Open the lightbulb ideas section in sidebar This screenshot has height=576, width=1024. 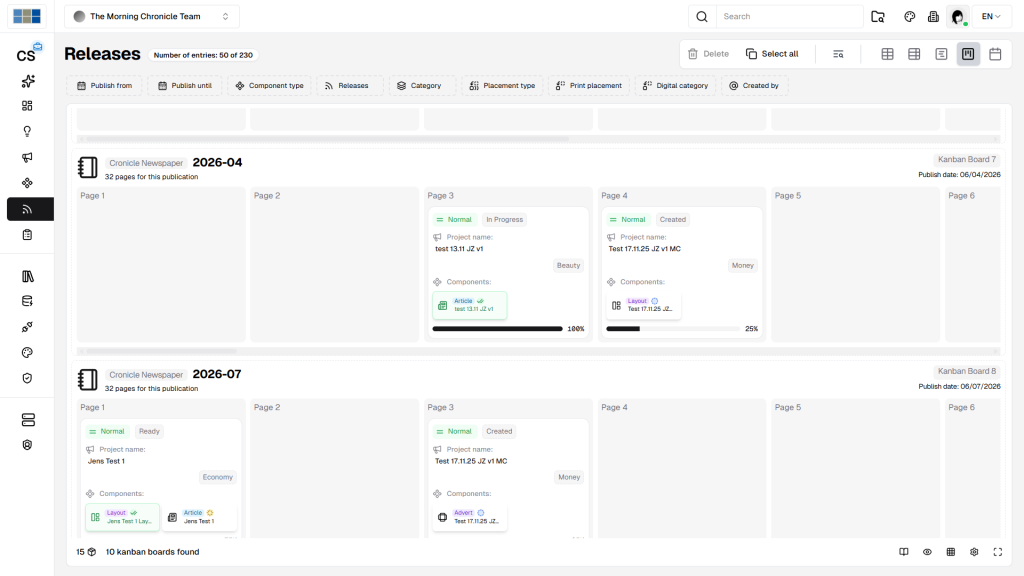[x=27, y=131]
